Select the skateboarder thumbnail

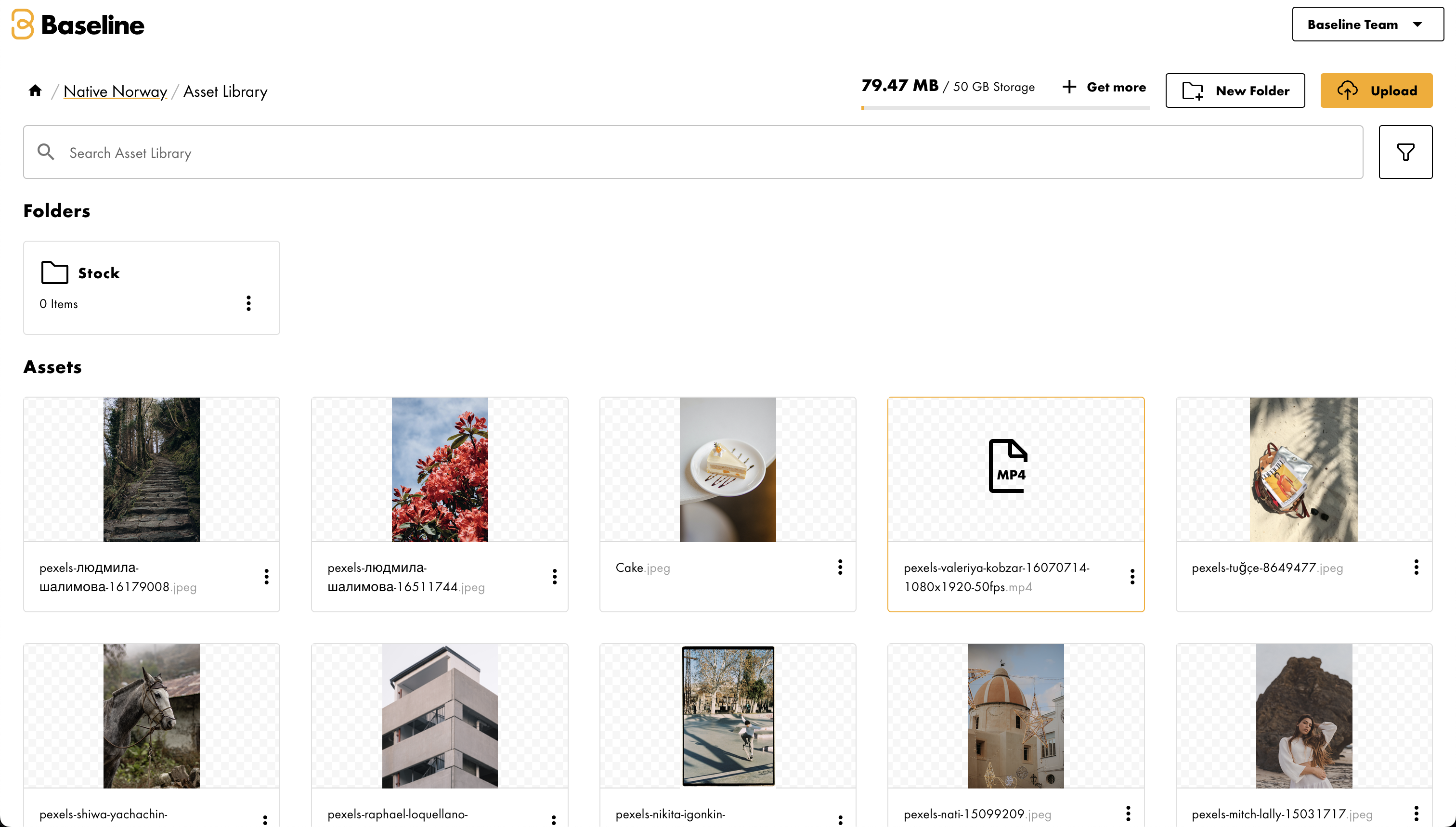tap(728, 716)
